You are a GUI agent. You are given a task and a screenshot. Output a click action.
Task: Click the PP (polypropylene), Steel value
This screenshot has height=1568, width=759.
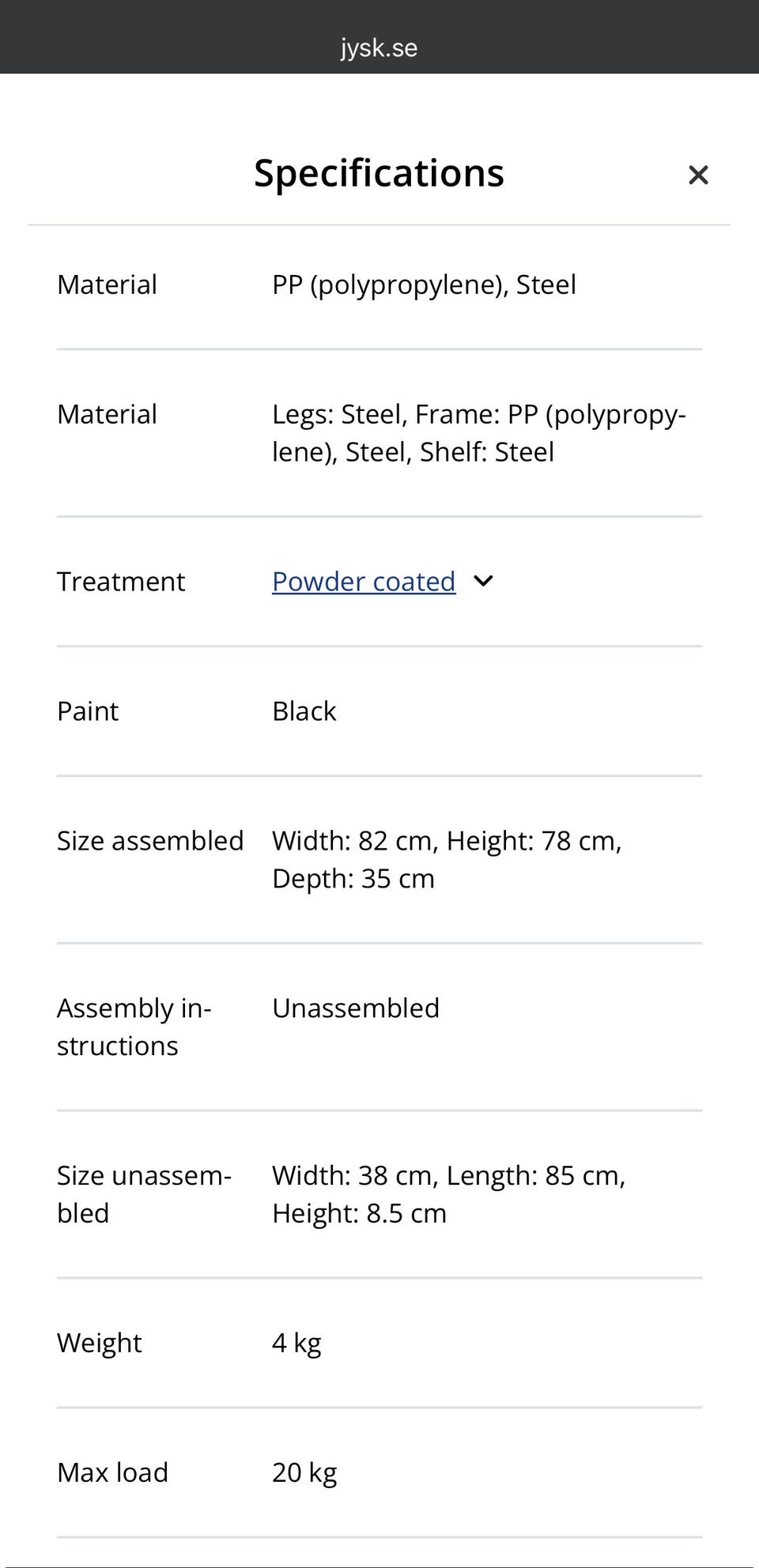(x=424, y=285)
